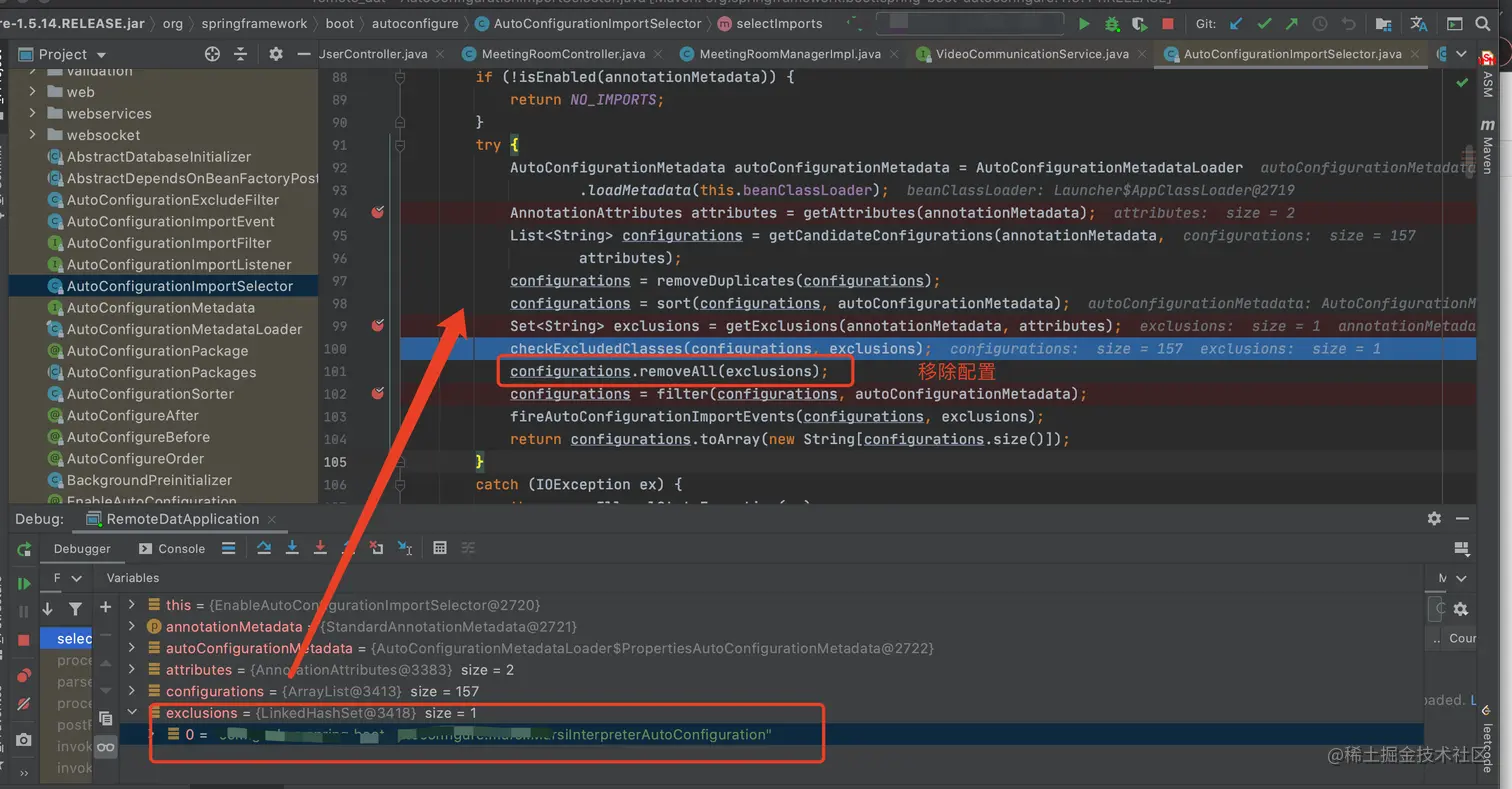This screenshot has width=1512, height=789.
Task: Select the Debugger tab
Action: click(x=82, y=548)
